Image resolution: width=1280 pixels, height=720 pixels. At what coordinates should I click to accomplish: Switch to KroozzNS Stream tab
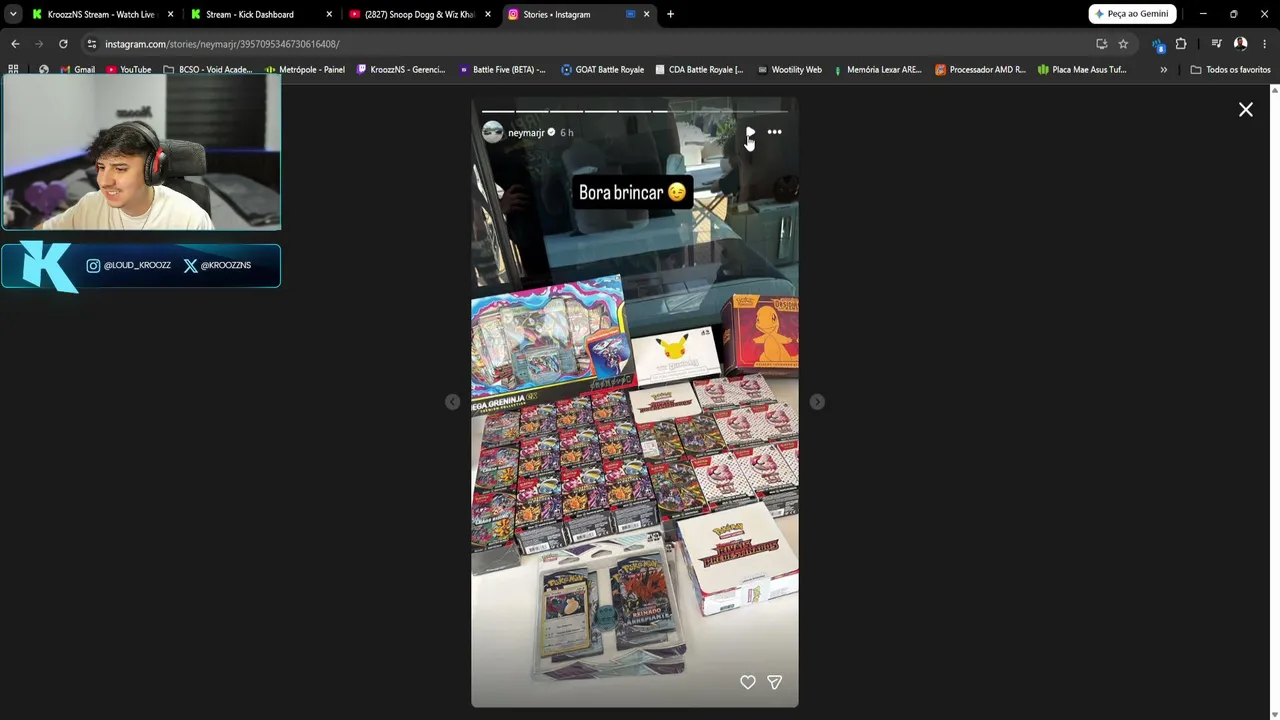101,14
